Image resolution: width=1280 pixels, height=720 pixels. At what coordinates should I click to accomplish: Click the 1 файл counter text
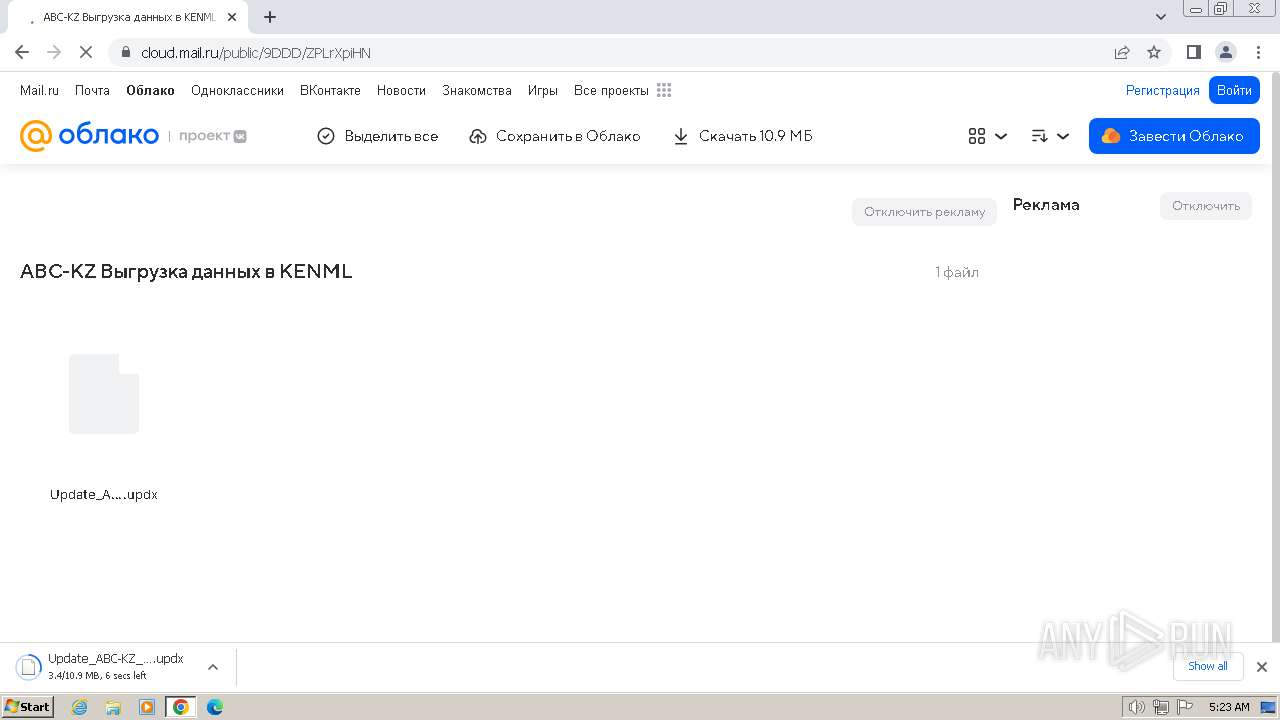(957, 272)
